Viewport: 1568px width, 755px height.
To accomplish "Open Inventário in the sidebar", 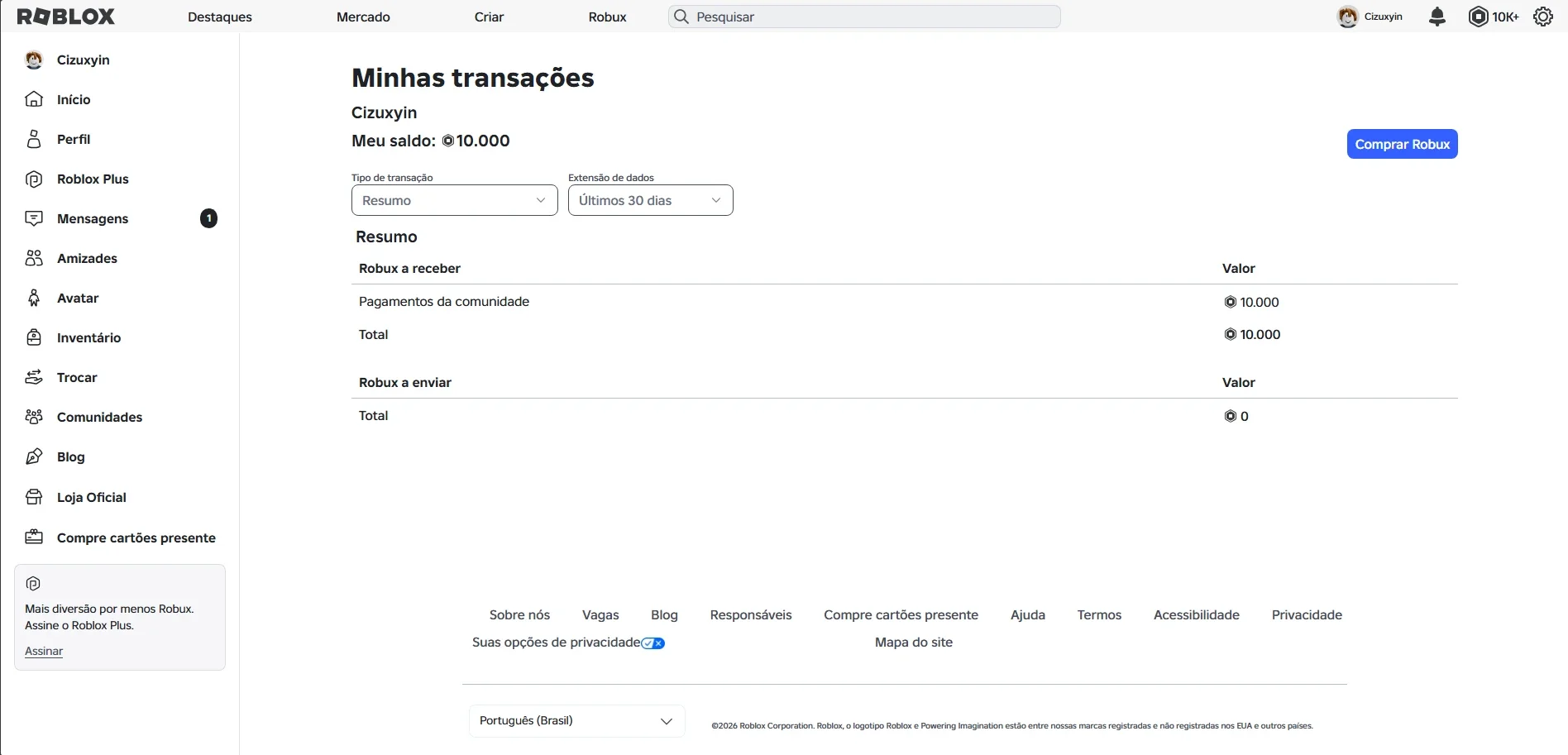I will click(88, 337).
